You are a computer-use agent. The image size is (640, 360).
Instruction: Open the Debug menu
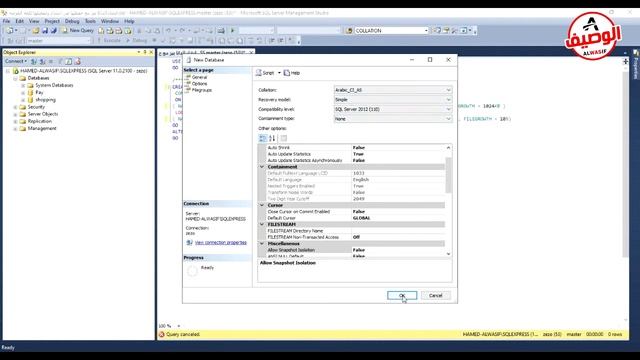pyautogui.click(x=72, y=21)
